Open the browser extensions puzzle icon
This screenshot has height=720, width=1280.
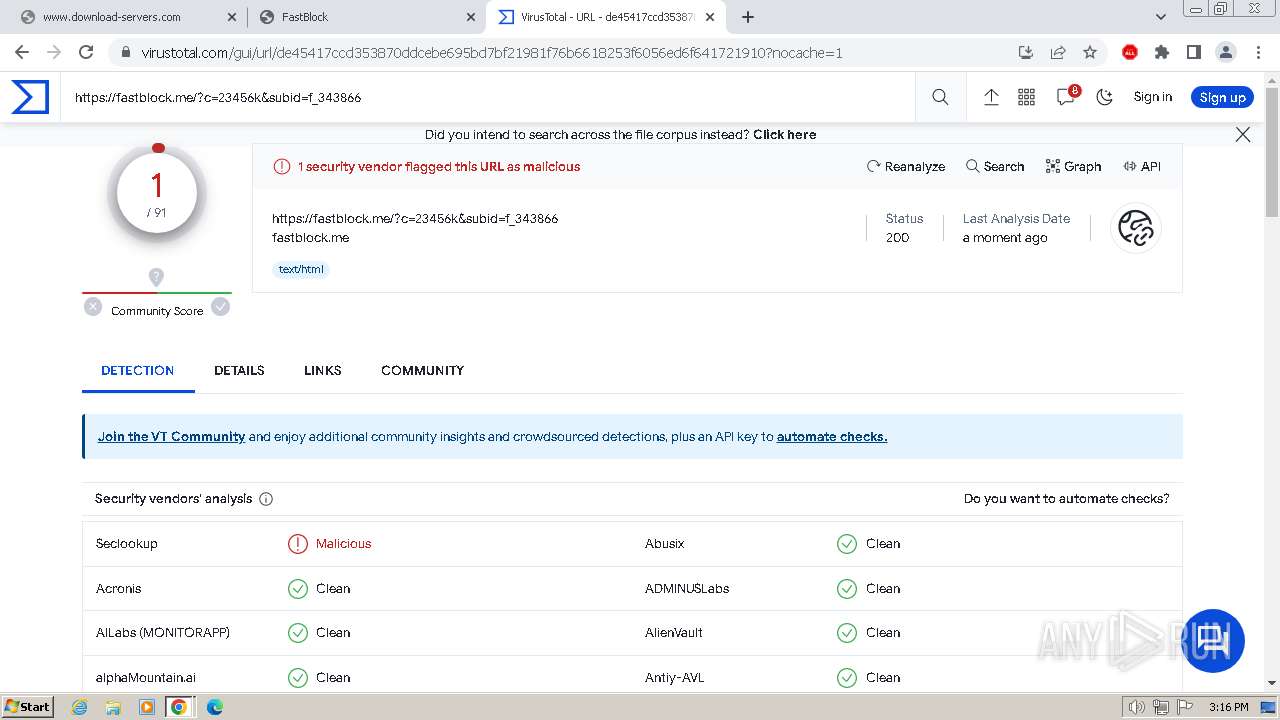(x=1161, y=52)
